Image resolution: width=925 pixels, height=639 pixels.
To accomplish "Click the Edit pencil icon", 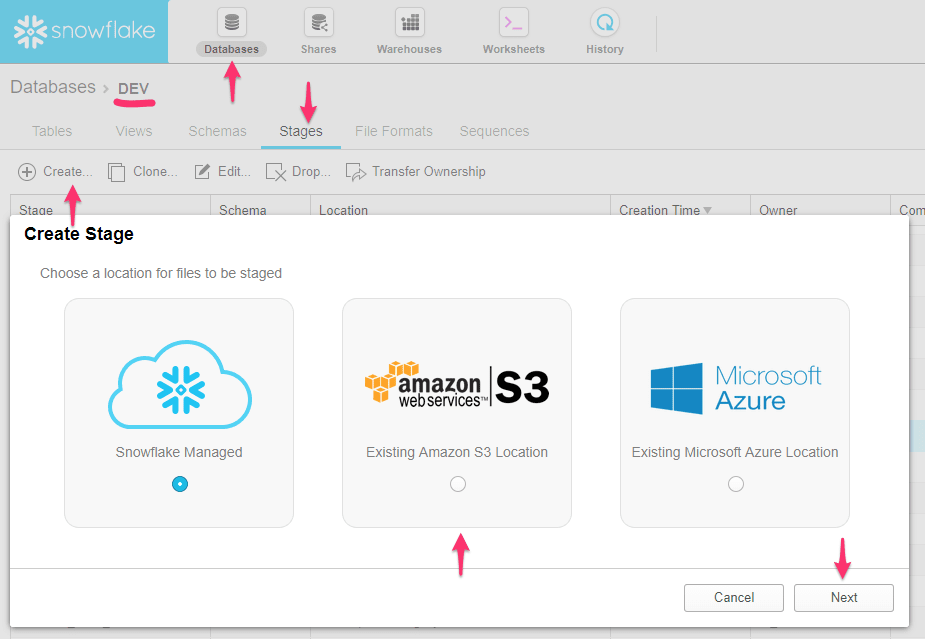I will [x=202, y=172].
